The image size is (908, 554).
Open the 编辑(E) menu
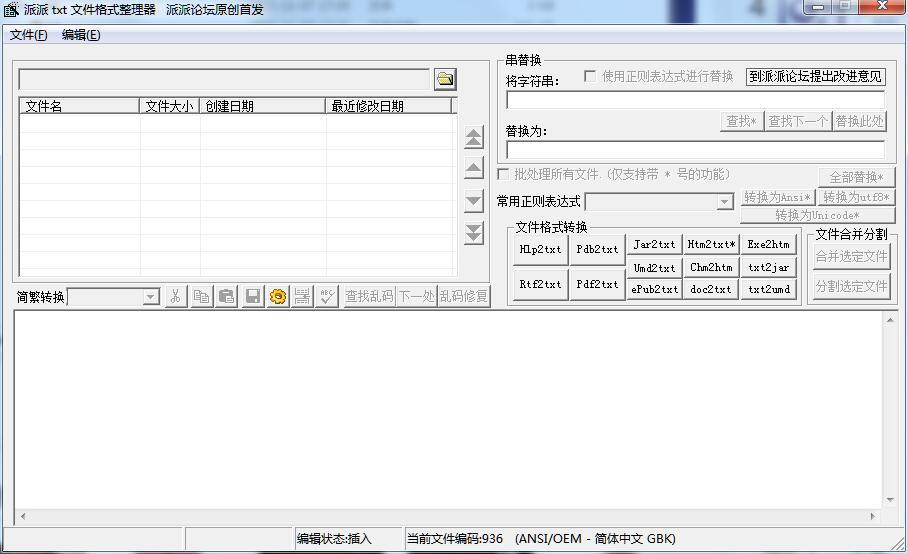coord(81,35)
